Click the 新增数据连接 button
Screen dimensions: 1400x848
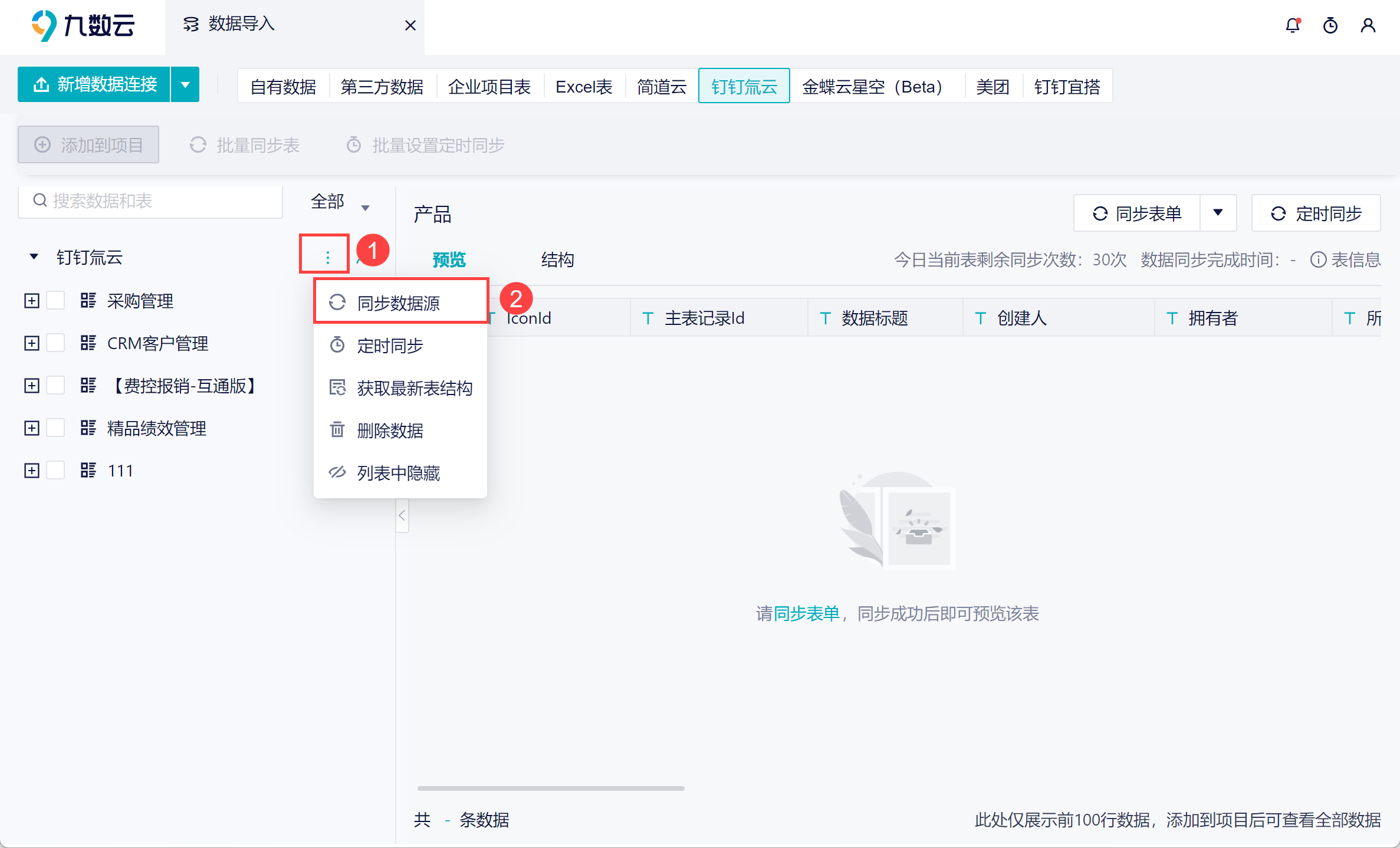tap(94, 84)
